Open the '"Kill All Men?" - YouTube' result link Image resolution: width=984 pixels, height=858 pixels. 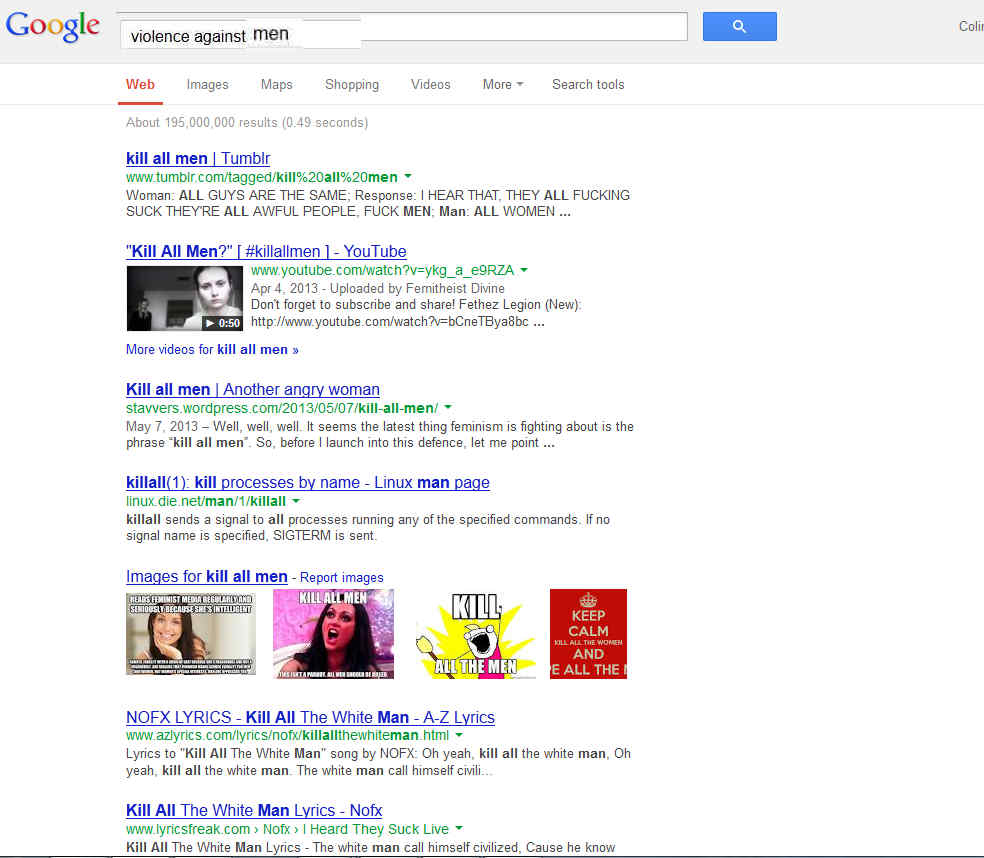[266, 251]
